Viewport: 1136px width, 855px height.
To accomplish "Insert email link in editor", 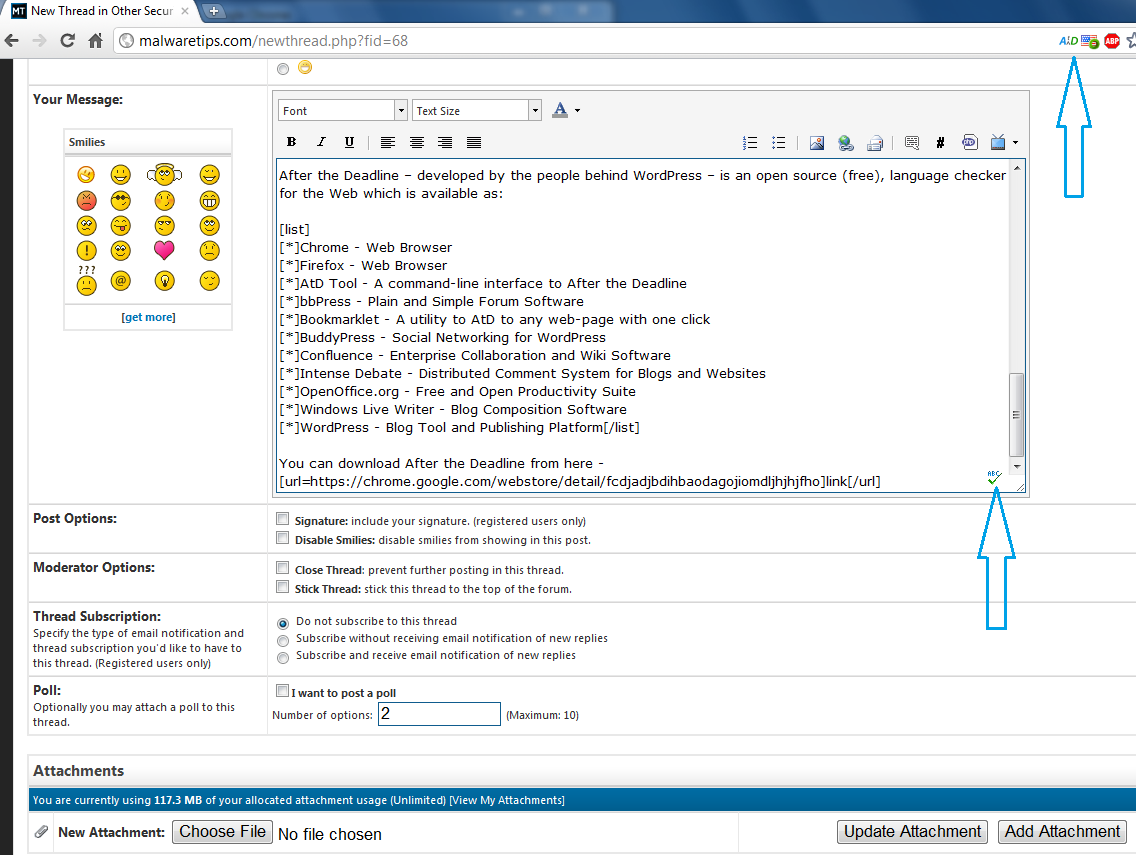I will pyautogui.click(x=875, y=143).
